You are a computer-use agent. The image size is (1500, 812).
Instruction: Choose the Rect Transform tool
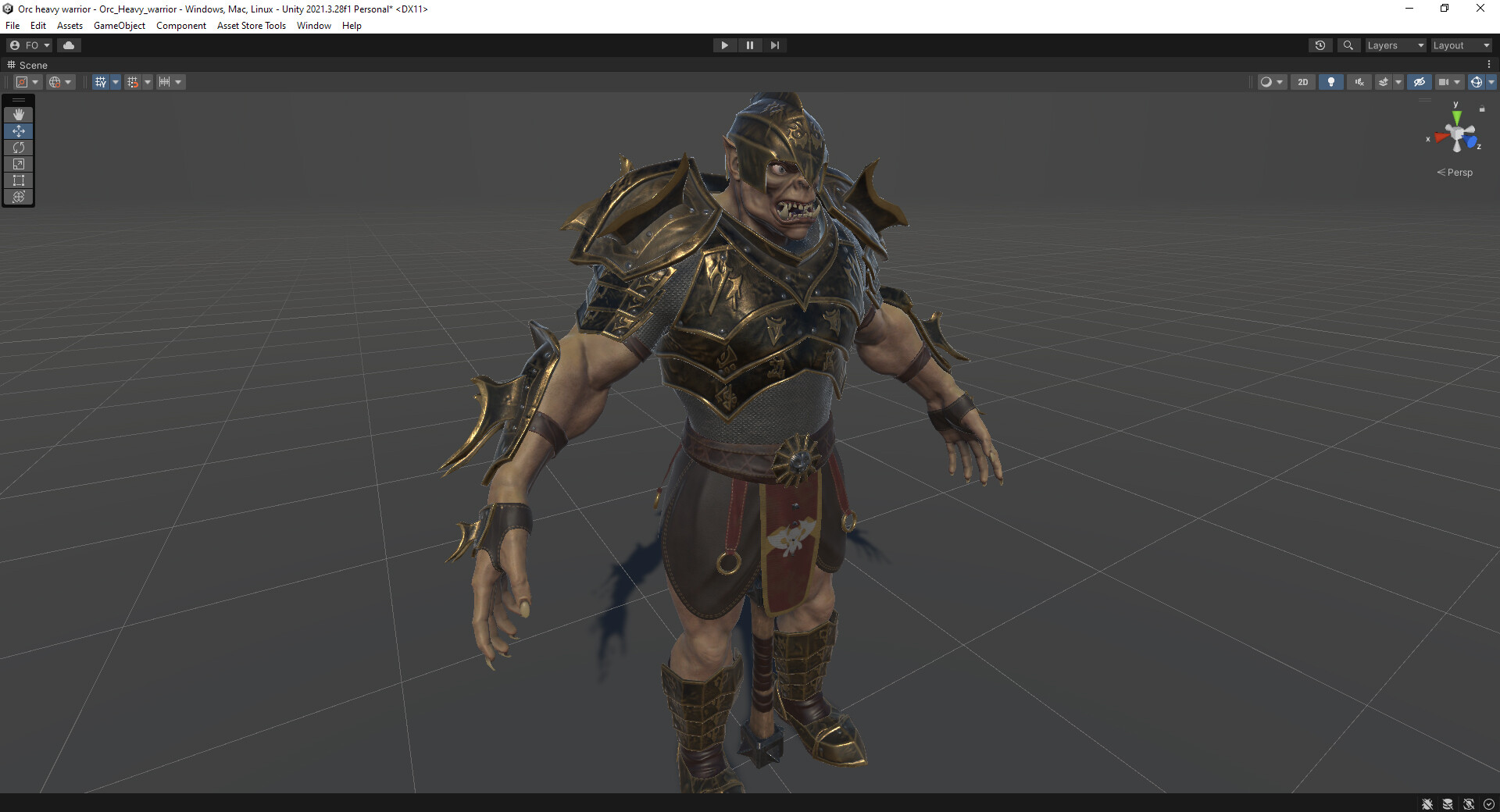(19, 180)
